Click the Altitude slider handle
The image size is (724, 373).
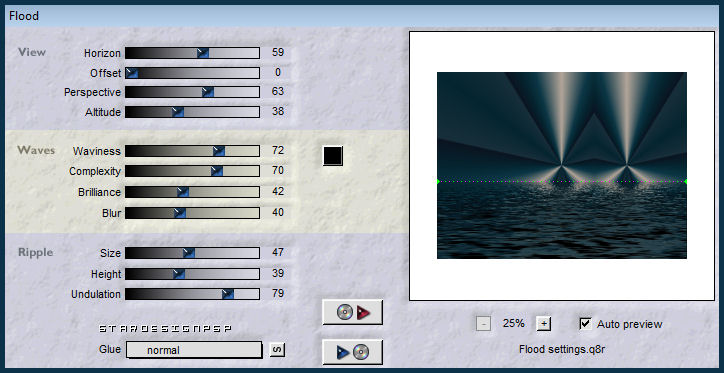coord(178,112)
